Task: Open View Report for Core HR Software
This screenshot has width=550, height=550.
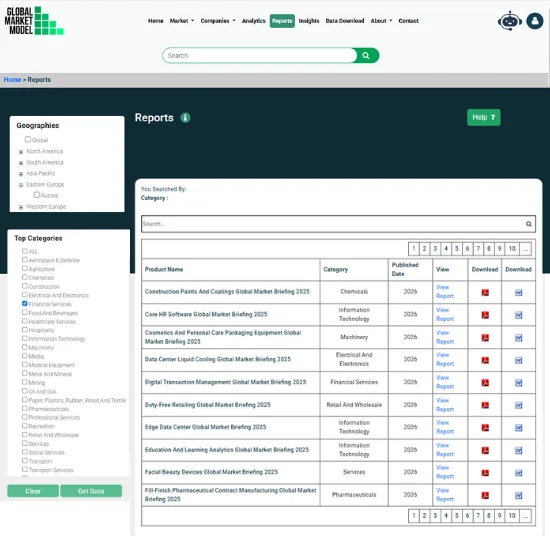Action: (445, 314)
